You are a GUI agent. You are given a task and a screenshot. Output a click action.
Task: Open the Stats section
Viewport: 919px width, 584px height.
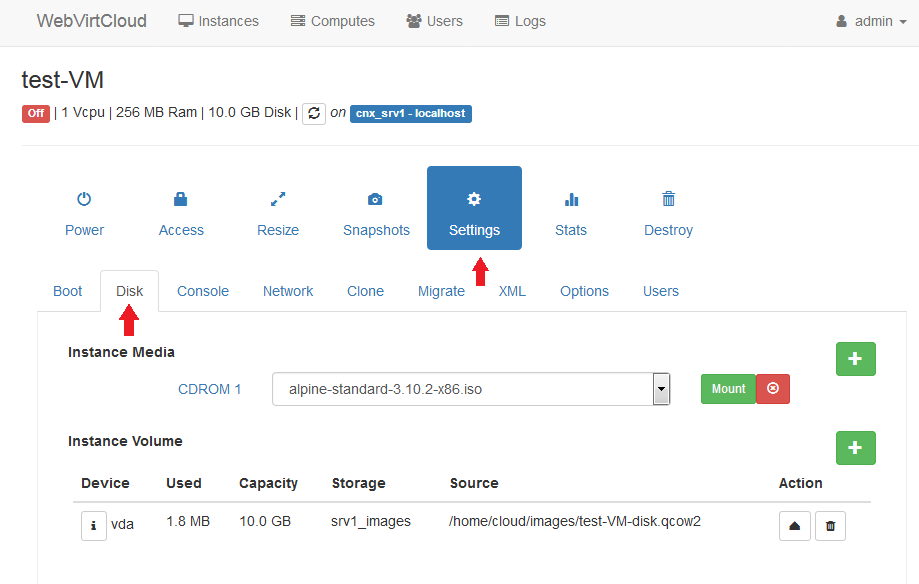click(x=571, y=214)
